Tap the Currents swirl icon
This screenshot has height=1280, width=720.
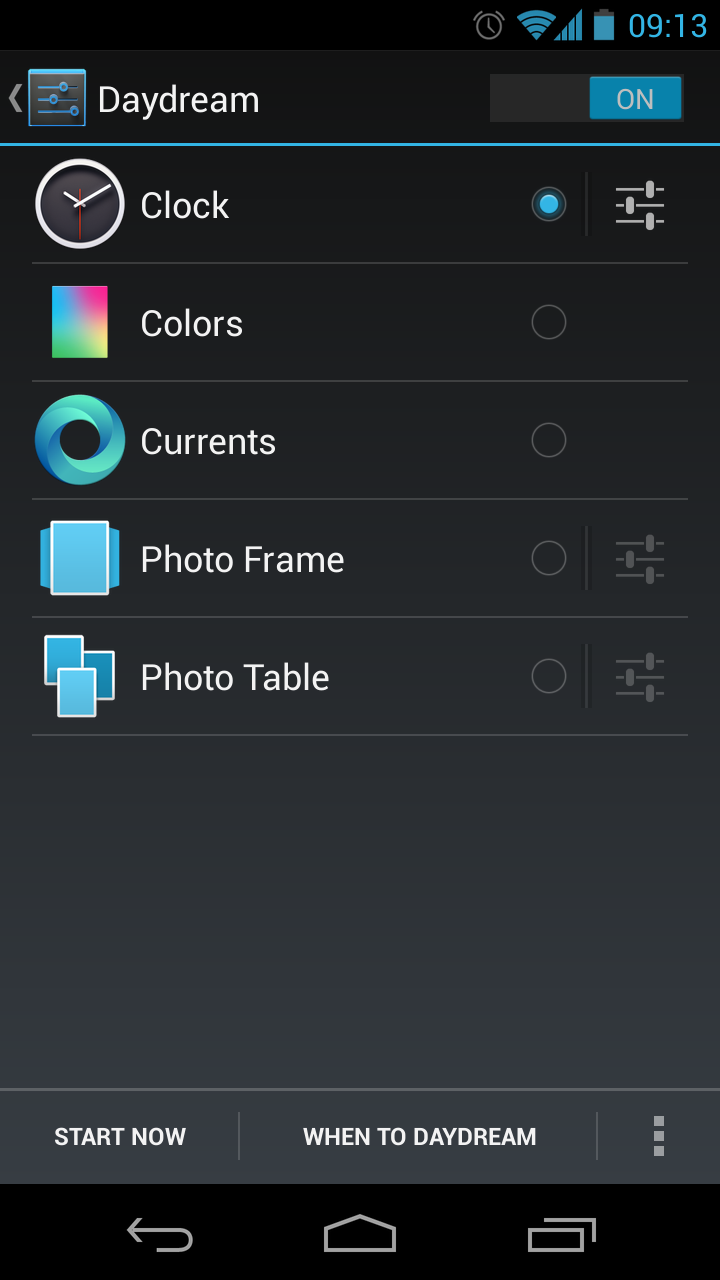click(x=80, y=440)
